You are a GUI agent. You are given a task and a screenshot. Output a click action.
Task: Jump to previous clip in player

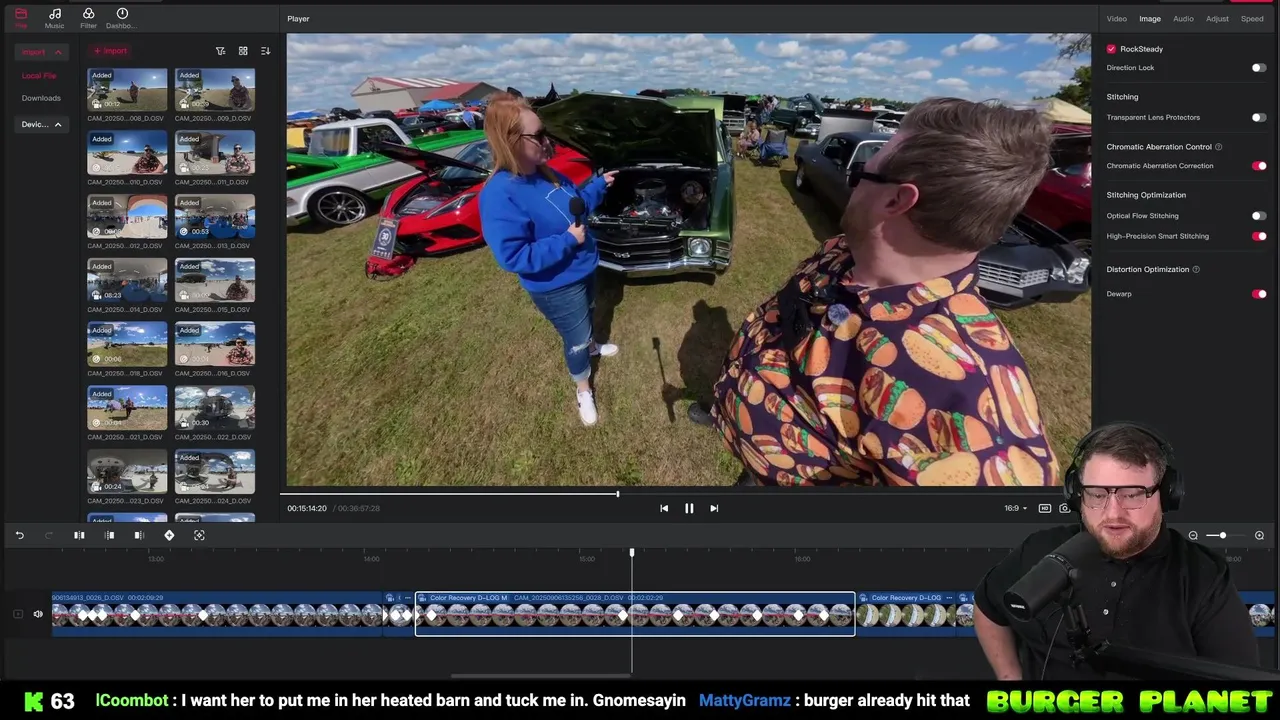tap(664, 509)
